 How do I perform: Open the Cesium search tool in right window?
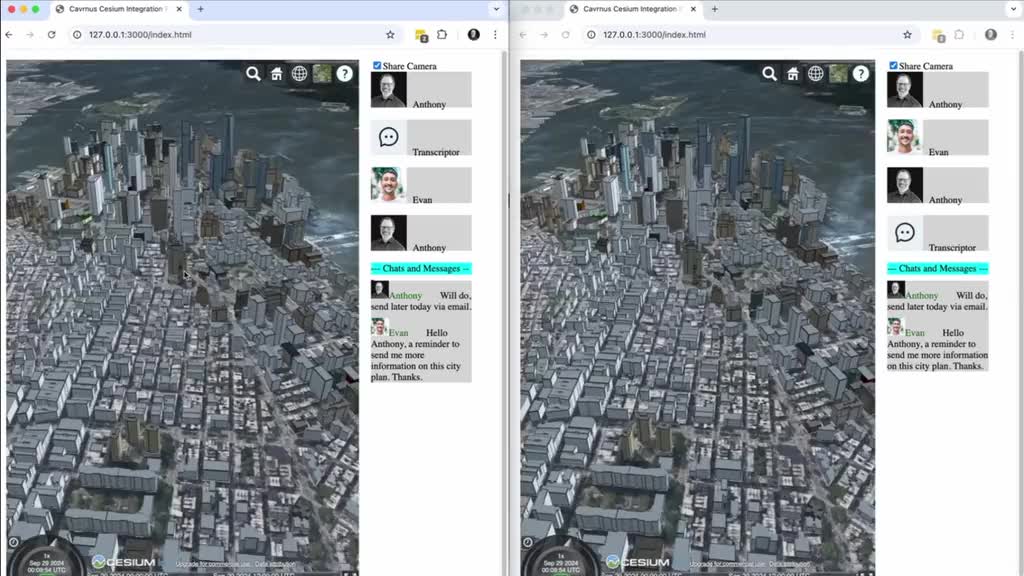coord(769,74)
